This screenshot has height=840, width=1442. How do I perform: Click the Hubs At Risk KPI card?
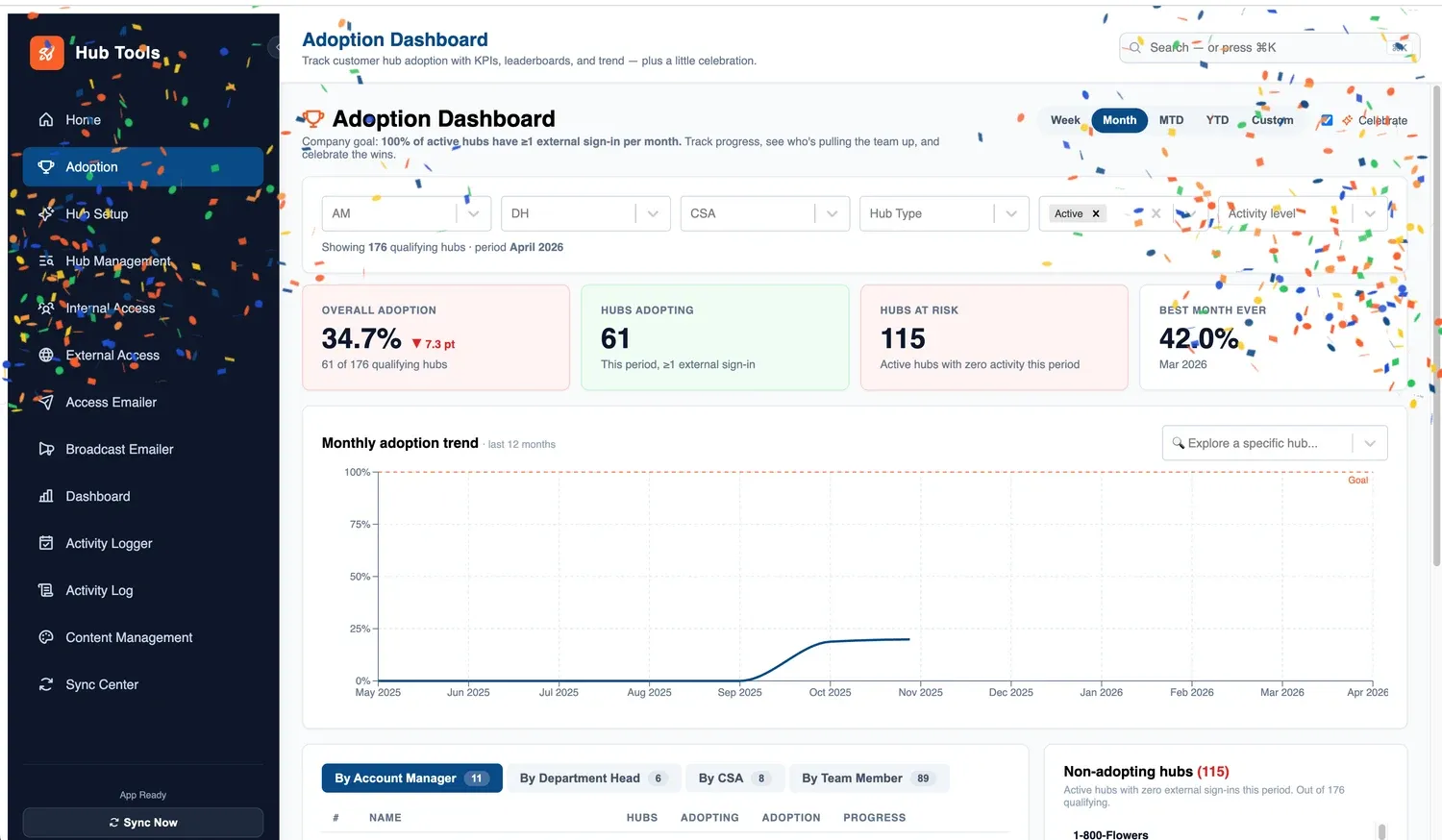pos(994,337)
